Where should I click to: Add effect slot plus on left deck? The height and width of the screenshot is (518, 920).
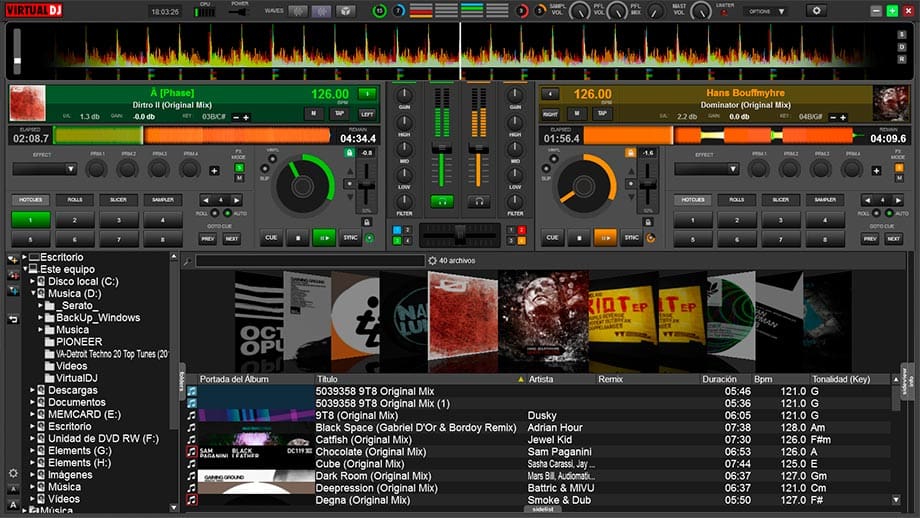point(214,171)
